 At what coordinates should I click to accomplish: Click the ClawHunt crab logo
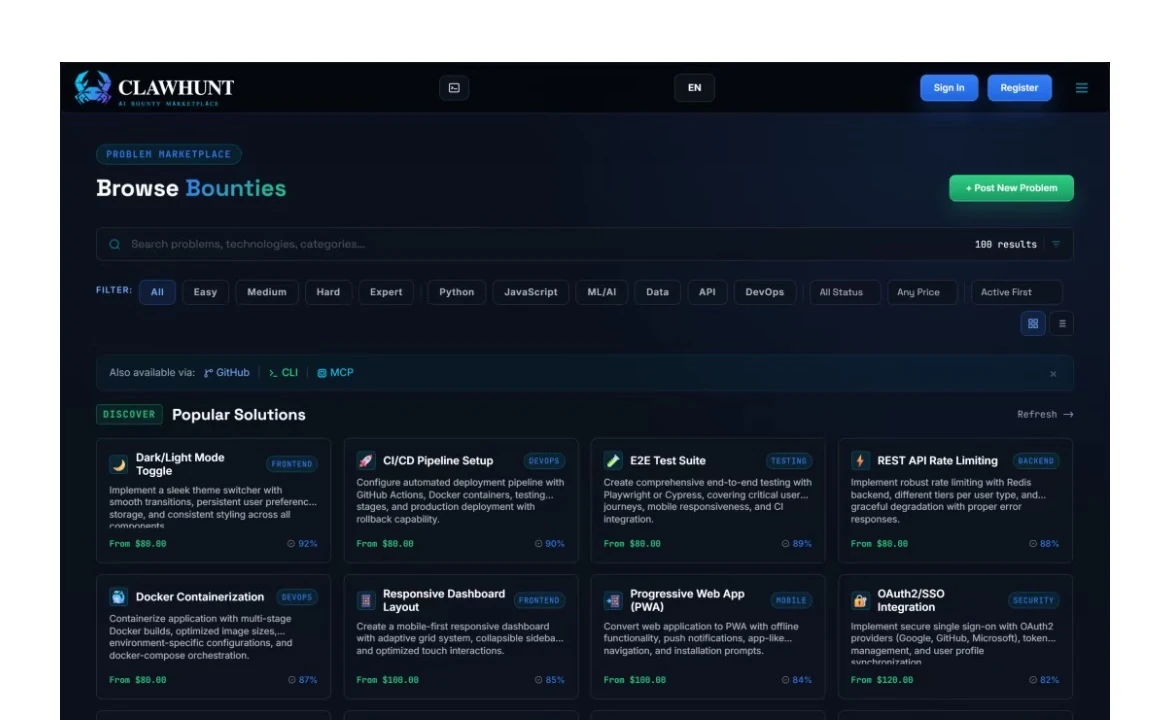[93, 87]
